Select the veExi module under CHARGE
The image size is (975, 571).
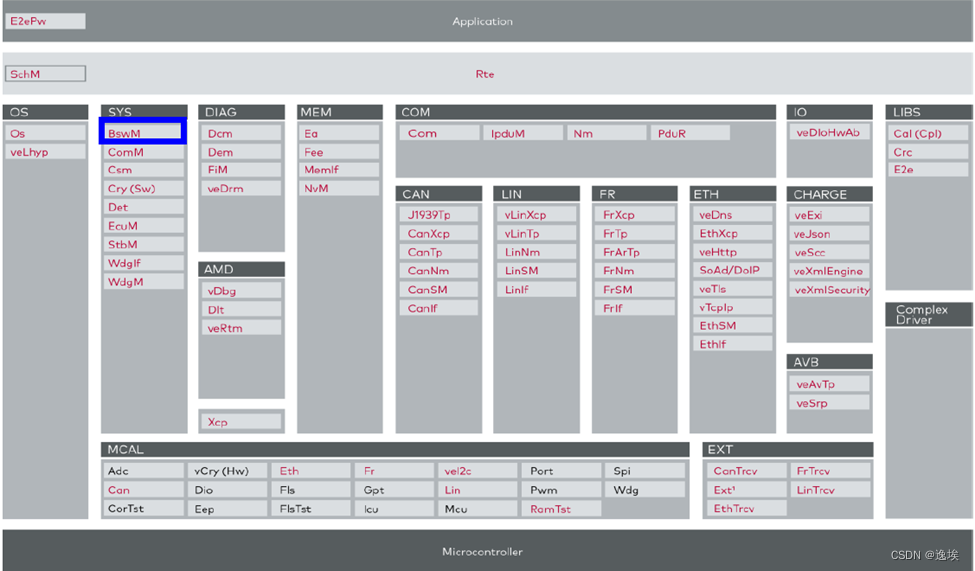(829, 215)
